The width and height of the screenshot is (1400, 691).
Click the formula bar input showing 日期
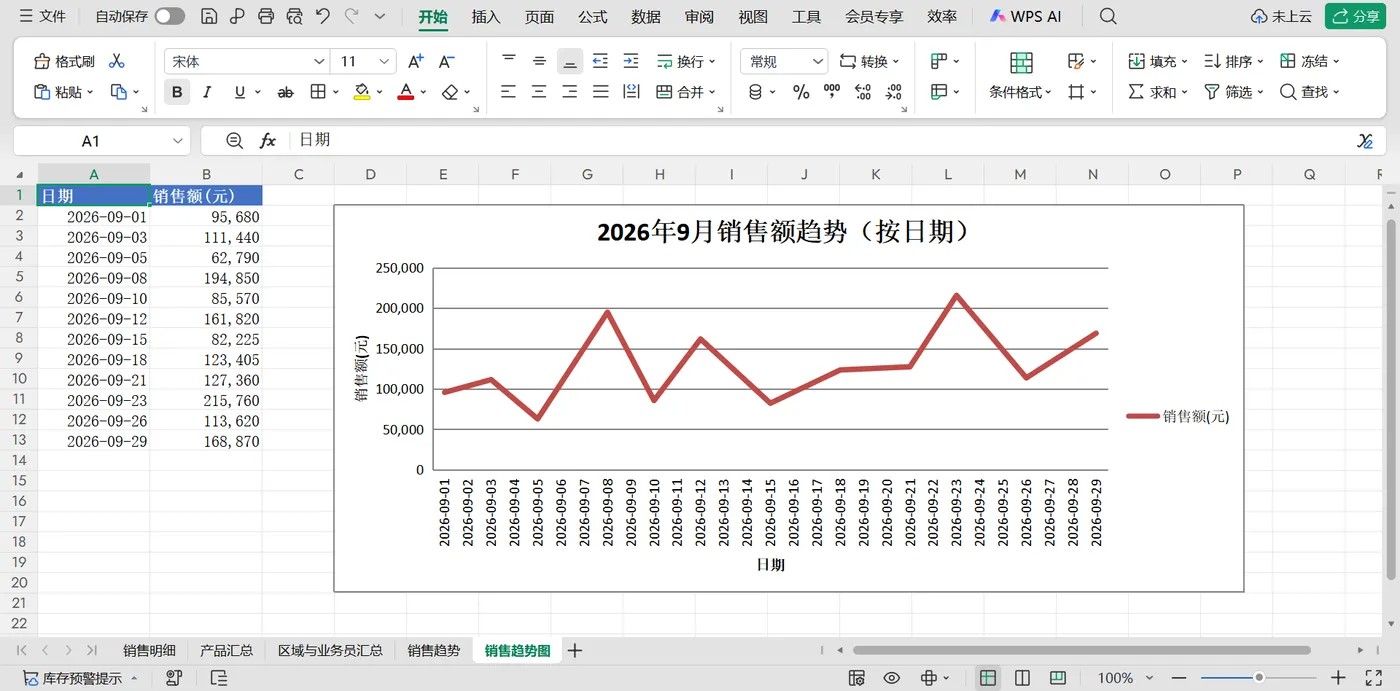coord(820,141)
